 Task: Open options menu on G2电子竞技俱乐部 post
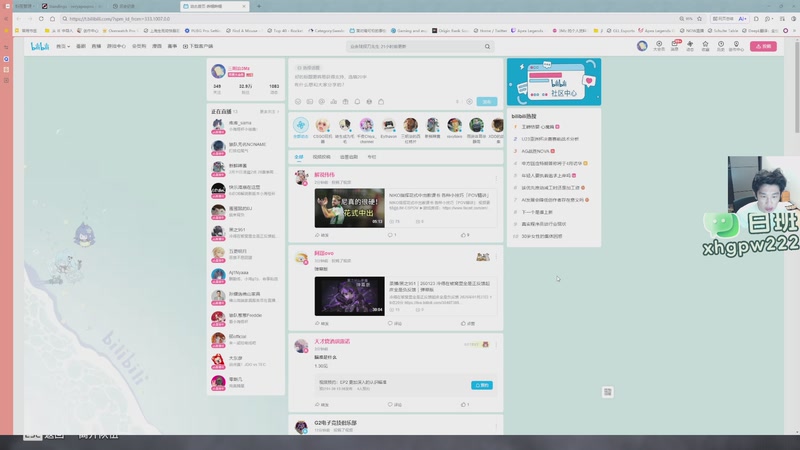pyautogui.click(x=496, y=427)
